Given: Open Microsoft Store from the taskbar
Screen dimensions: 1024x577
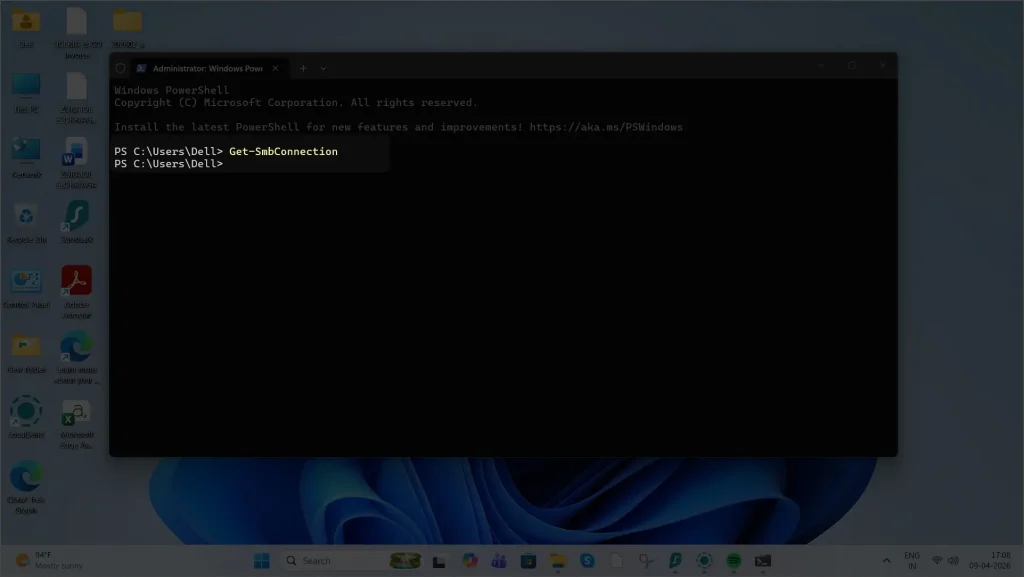Looking at the screenshot, I should pyautogui.click(x=528, y=560).
